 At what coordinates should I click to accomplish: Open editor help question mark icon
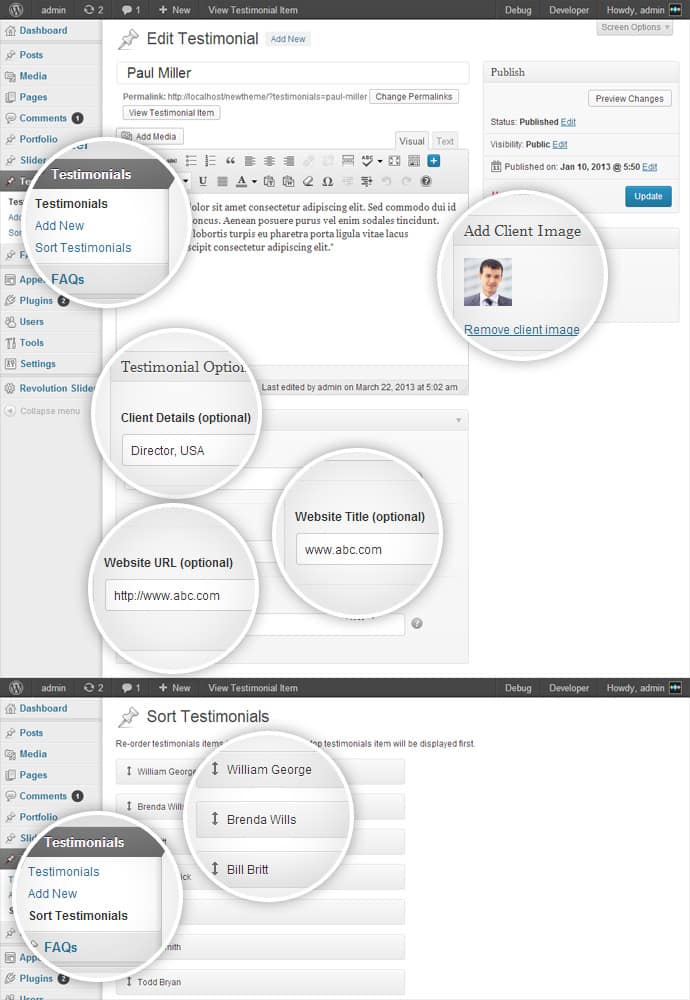[x=426, y=181]
